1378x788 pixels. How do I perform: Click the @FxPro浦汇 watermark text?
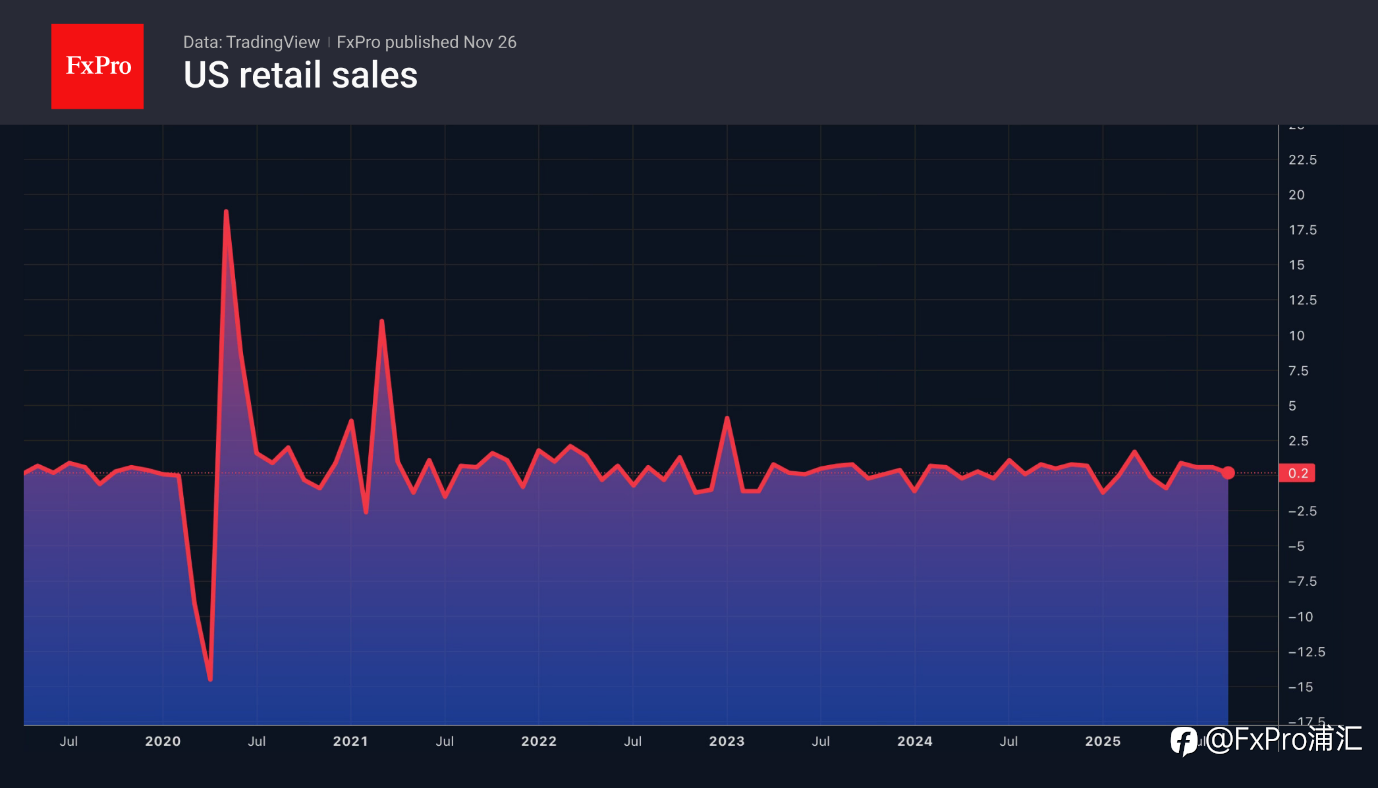click(1283, 740)
